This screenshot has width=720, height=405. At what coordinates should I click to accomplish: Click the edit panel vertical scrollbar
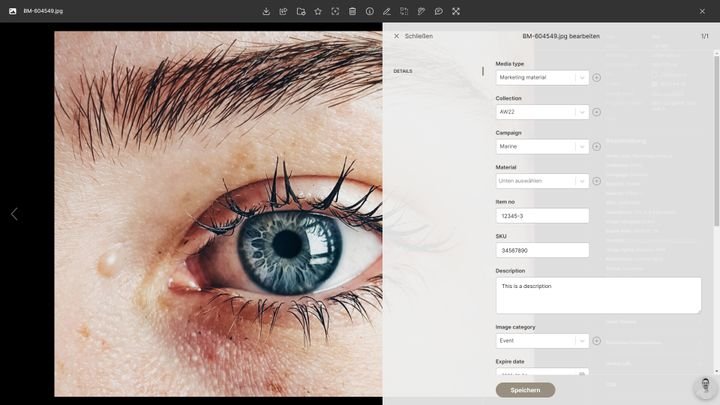pyautogui.click(x=716, y=139)
